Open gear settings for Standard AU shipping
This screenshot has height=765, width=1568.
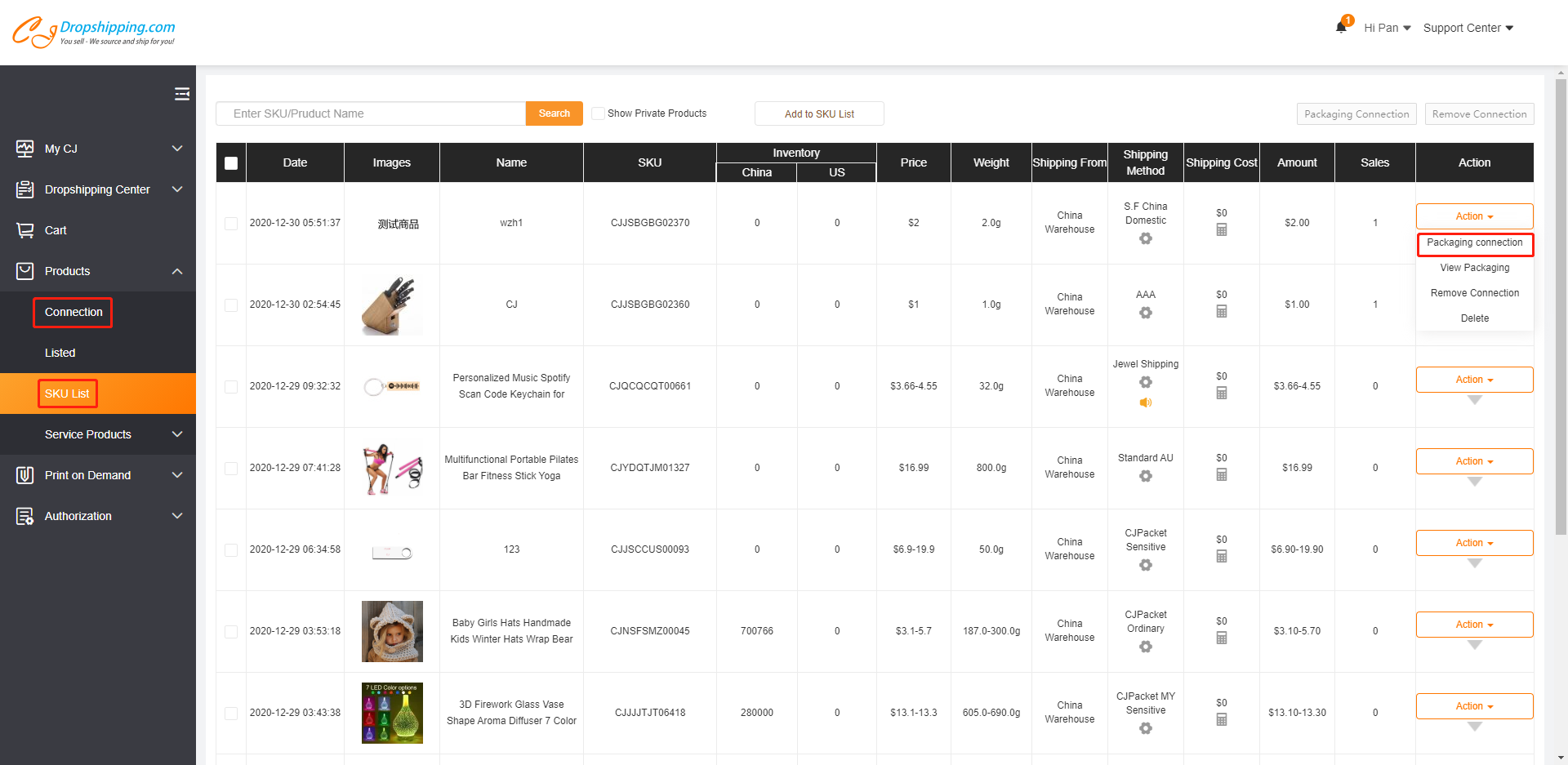1145,476
